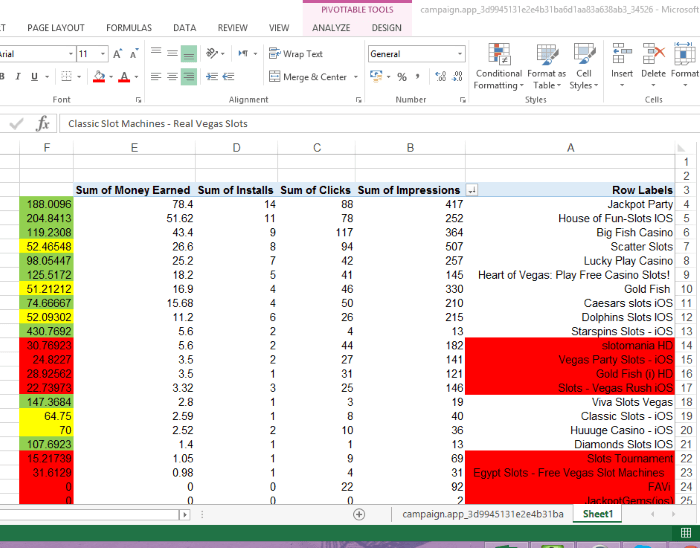The height and width of the screenshot is (548, 700).
Task: Toggle Bottom Align
Action: (189, 54)
